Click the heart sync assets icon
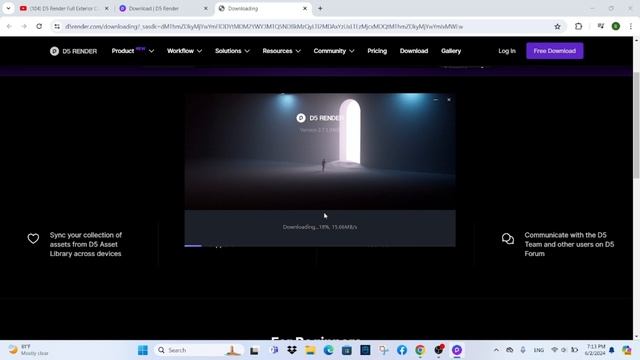The width and height of the screenshot is (640, 360). [33, 238]
